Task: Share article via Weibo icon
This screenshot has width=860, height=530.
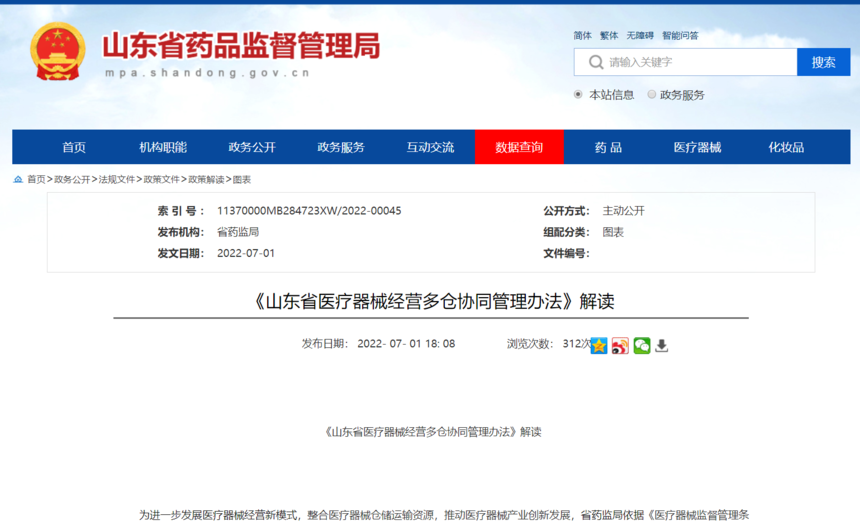Action: (620, 346)
